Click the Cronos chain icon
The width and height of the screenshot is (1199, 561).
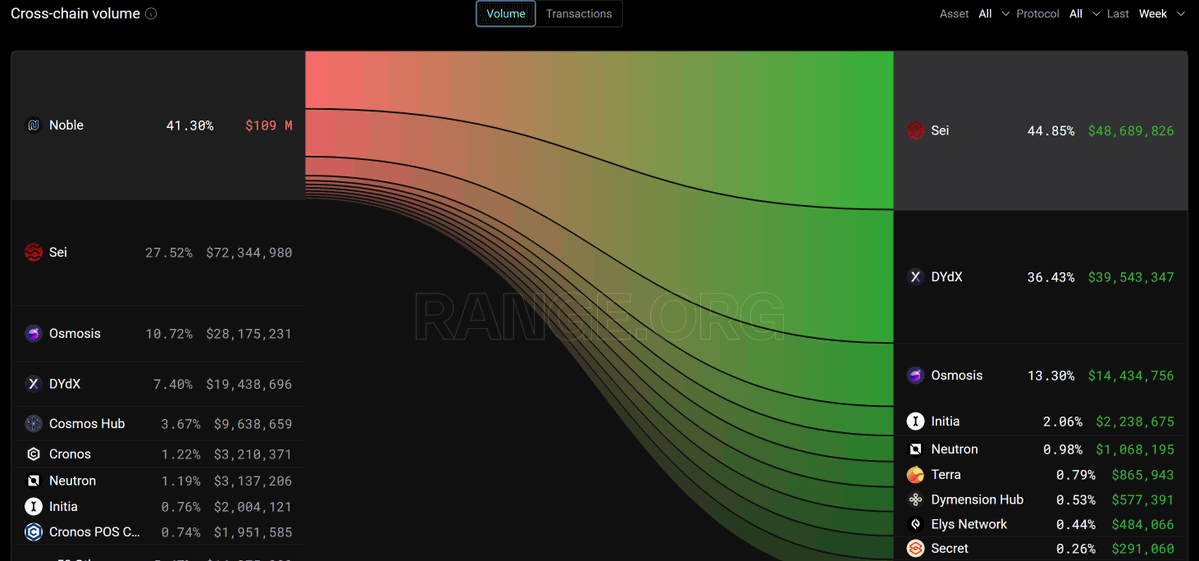(x=34, y=454)
